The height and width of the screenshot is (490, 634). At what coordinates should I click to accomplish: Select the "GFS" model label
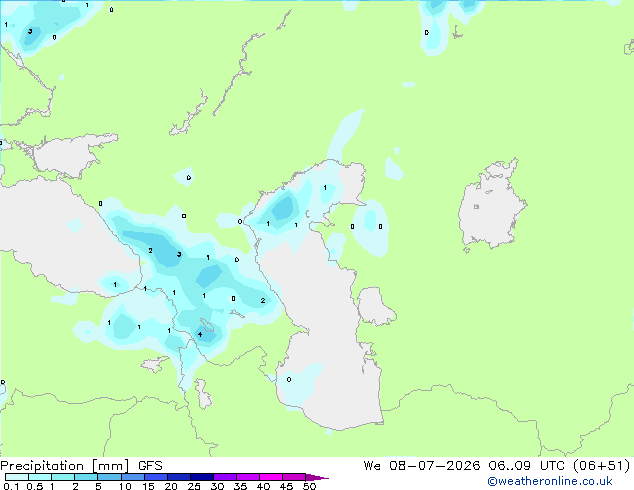150,466
